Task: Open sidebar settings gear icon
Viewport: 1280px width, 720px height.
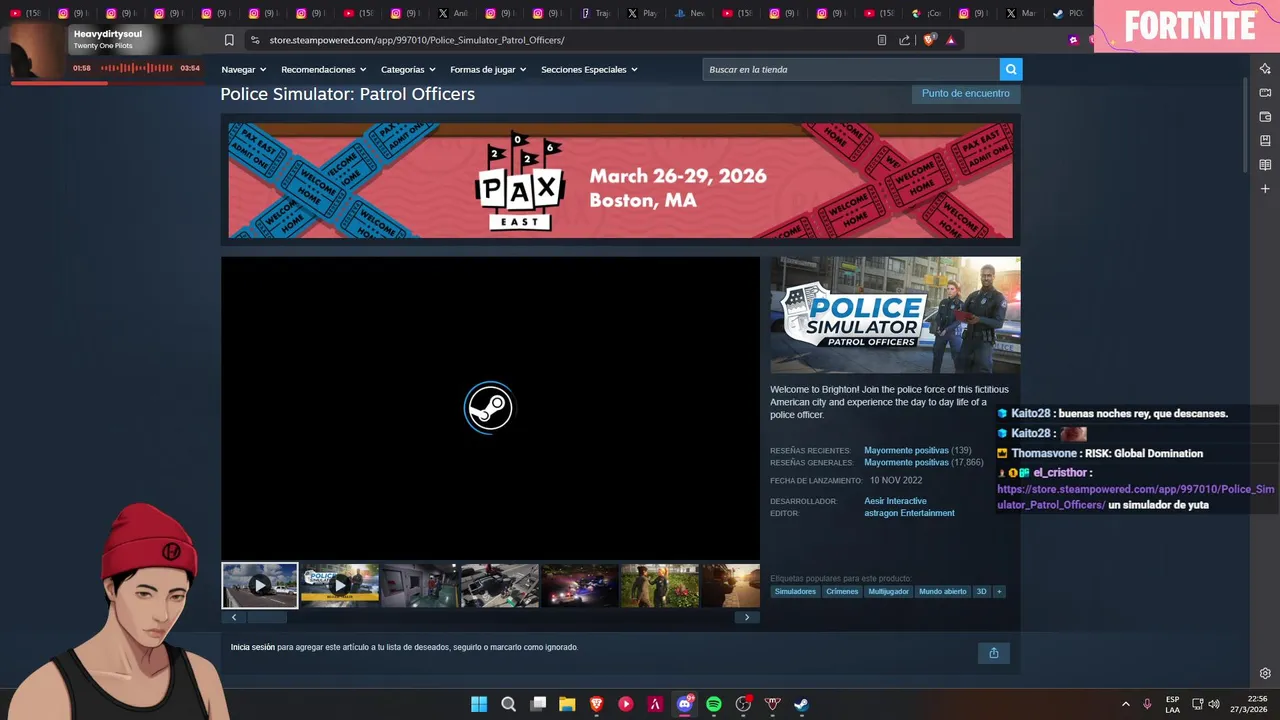Action: [x=1265, y=673]
